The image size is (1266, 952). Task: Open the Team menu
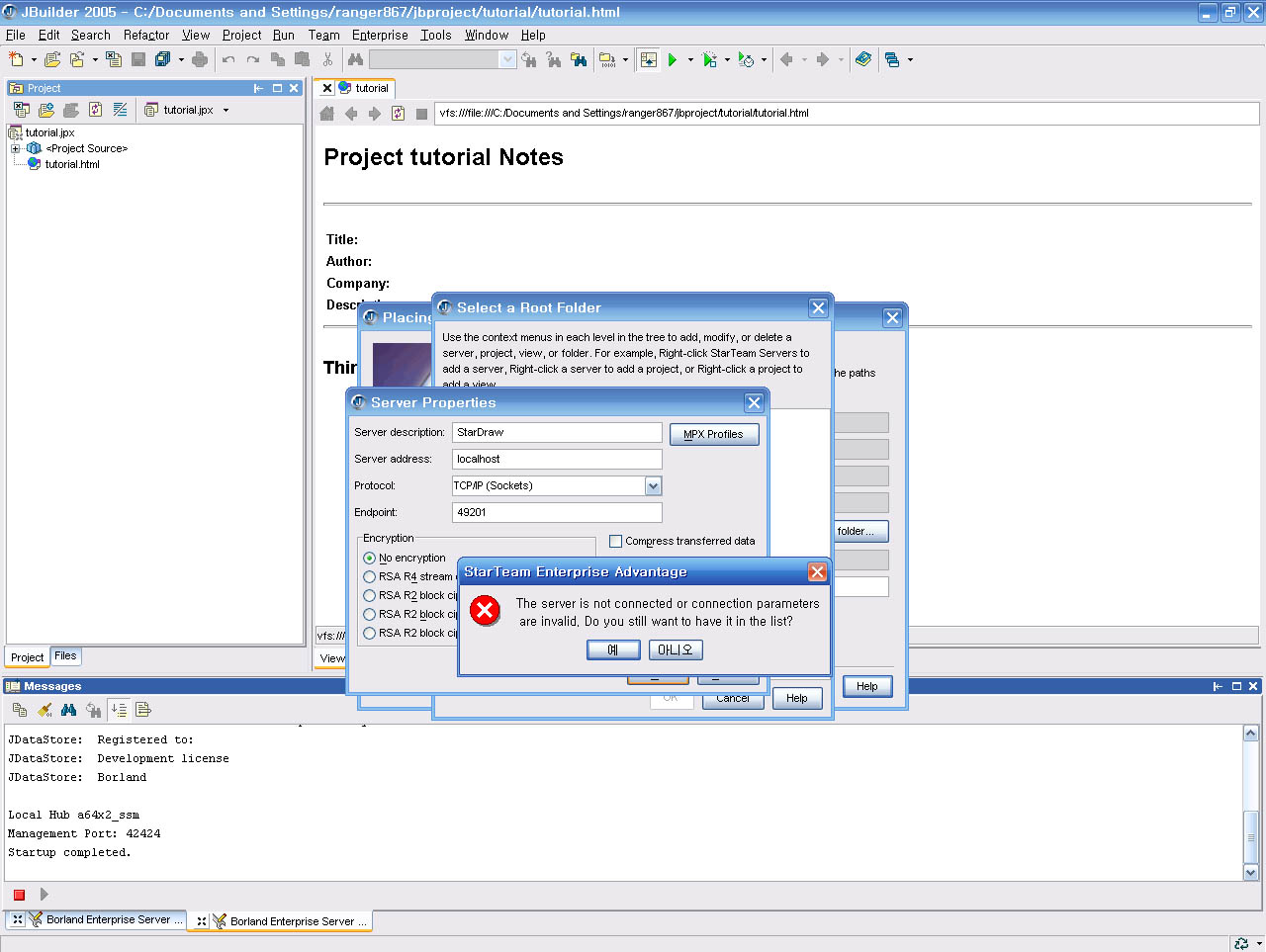(323, 35)
